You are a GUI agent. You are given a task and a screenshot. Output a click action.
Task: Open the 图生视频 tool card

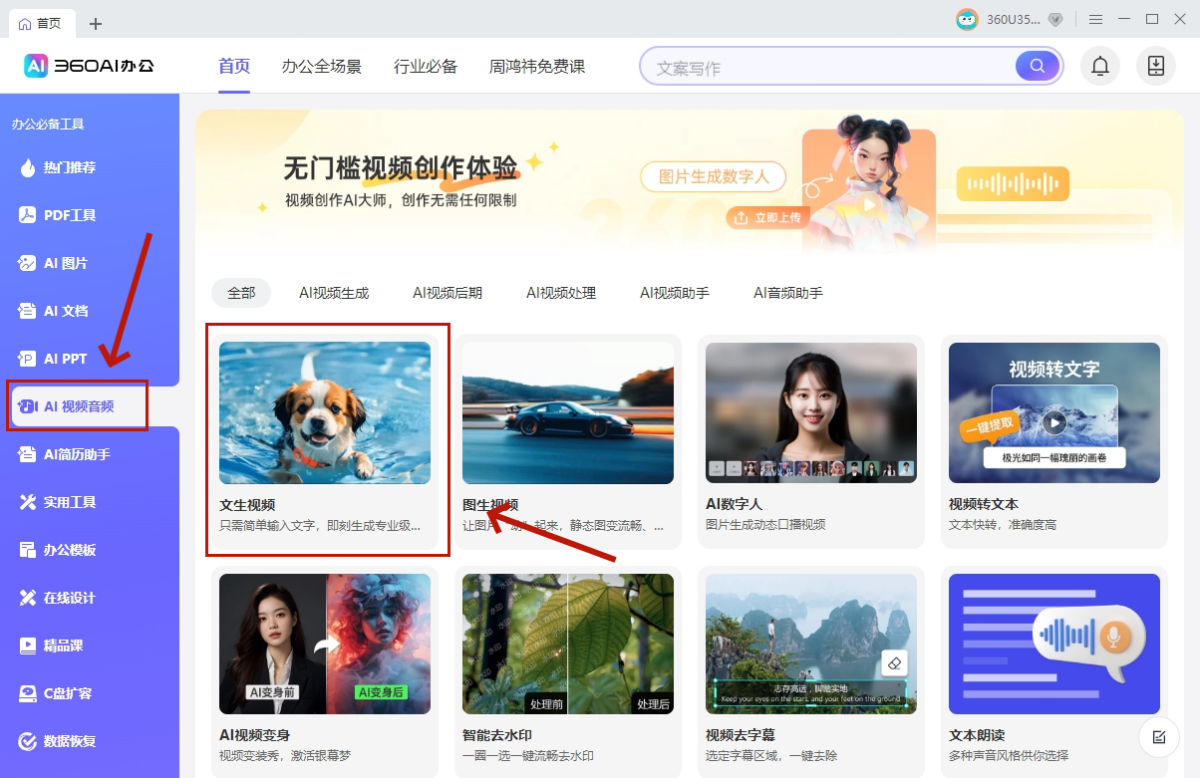pos(568,441)
